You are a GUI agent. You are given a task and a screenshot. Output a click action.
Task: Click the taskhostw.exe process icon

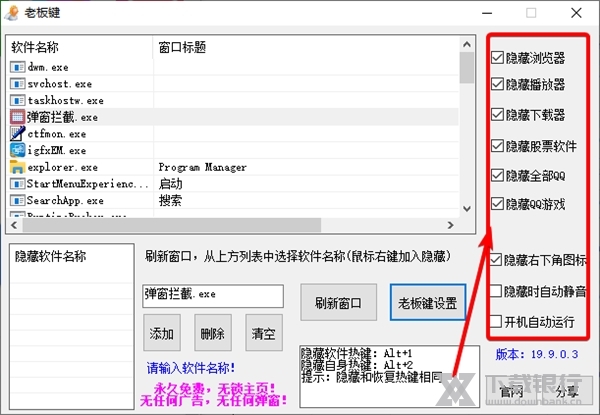(x=17, y=101)
